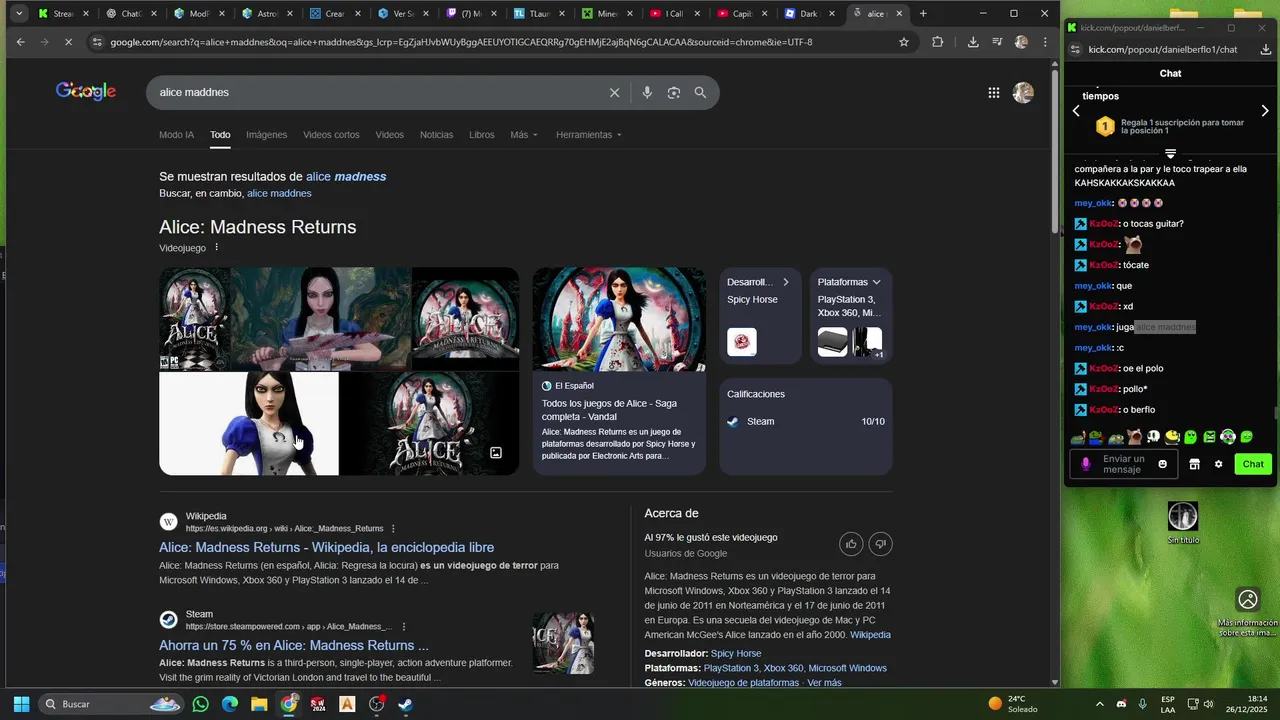Clear the Google search box text
The height and width of the screenshot is (720, 1280).
[x=615, y=92]
